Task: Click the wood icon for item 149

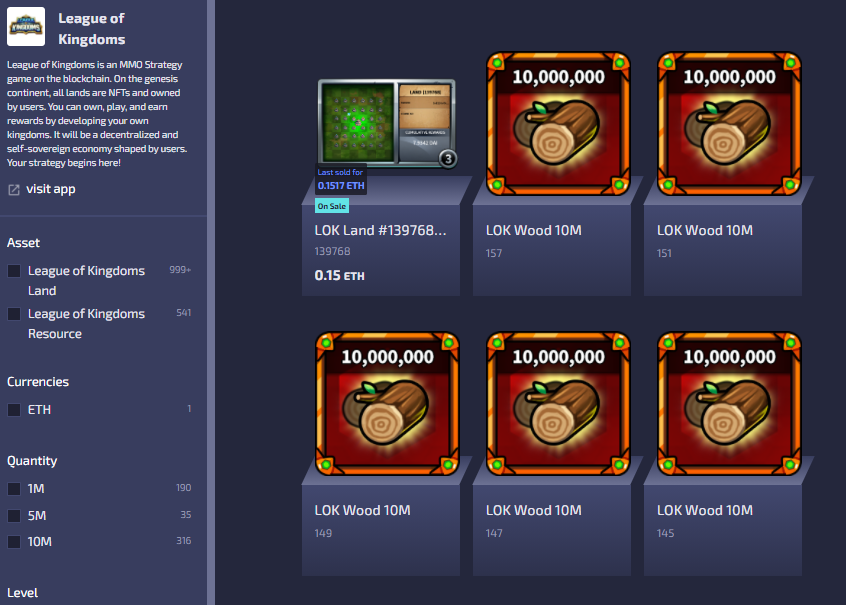Action: (387, 404)
